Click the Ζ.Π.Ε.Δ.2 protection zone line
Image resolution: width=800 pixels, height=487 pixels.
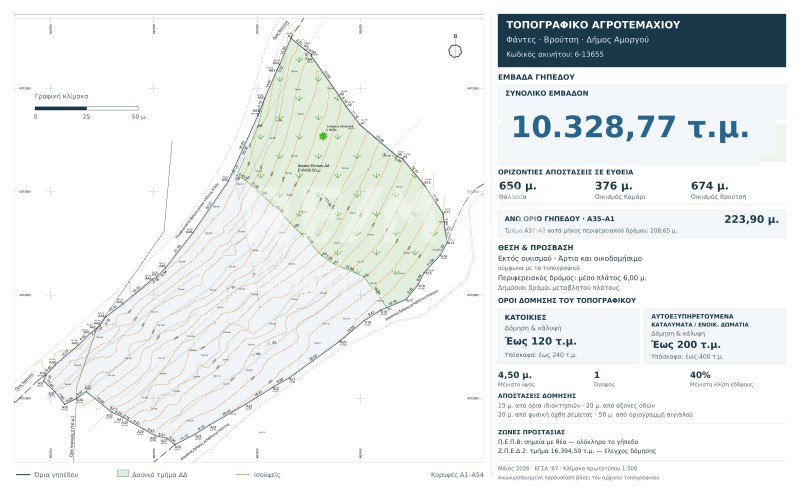click(577, 451)
